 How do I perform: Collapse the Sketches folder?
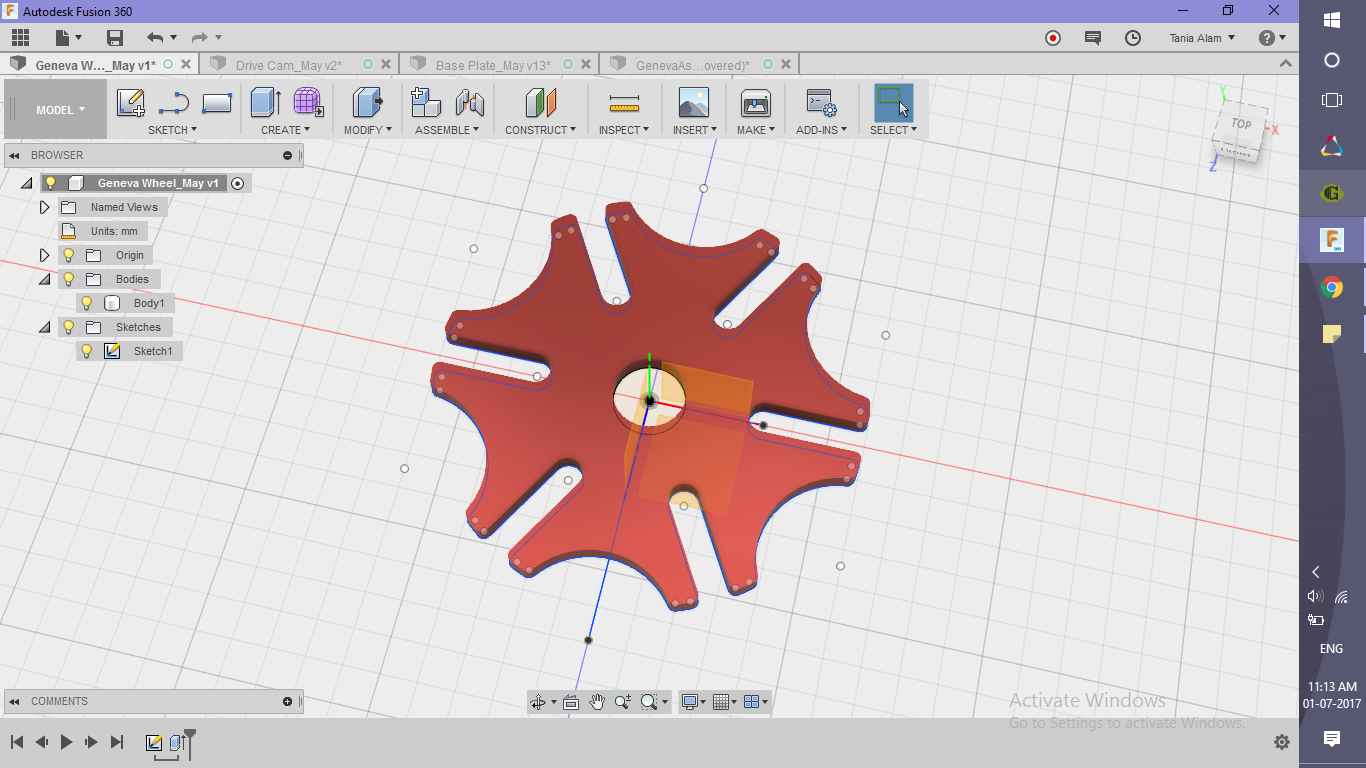(44, 327)
